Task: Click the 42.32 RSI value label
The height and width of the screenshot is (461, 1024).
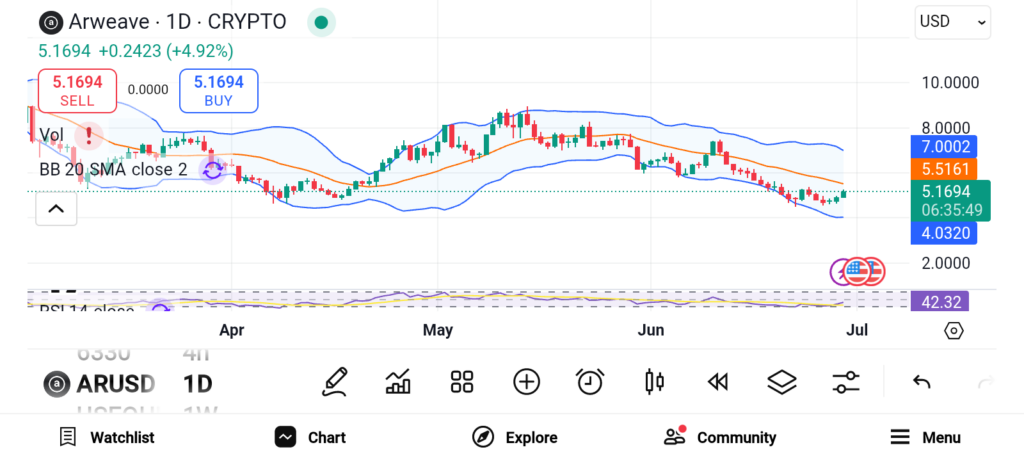Action: point(940,302)
